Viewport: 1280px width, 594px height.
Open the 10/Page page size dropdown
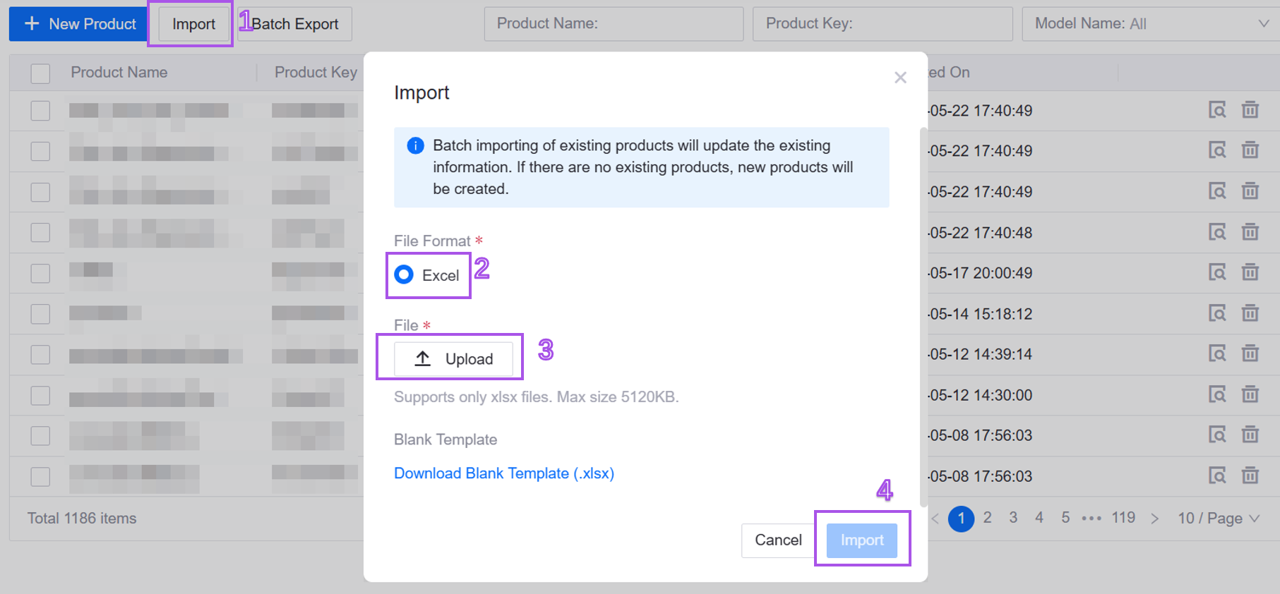click(1219, 518)
